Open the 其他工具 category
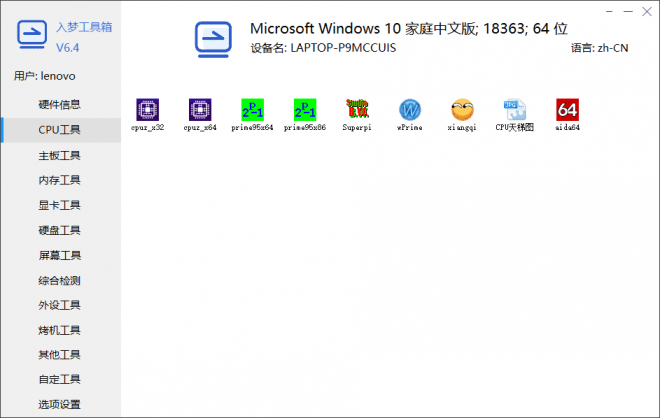Screen dimensions: 660x418 pos(61,354)
